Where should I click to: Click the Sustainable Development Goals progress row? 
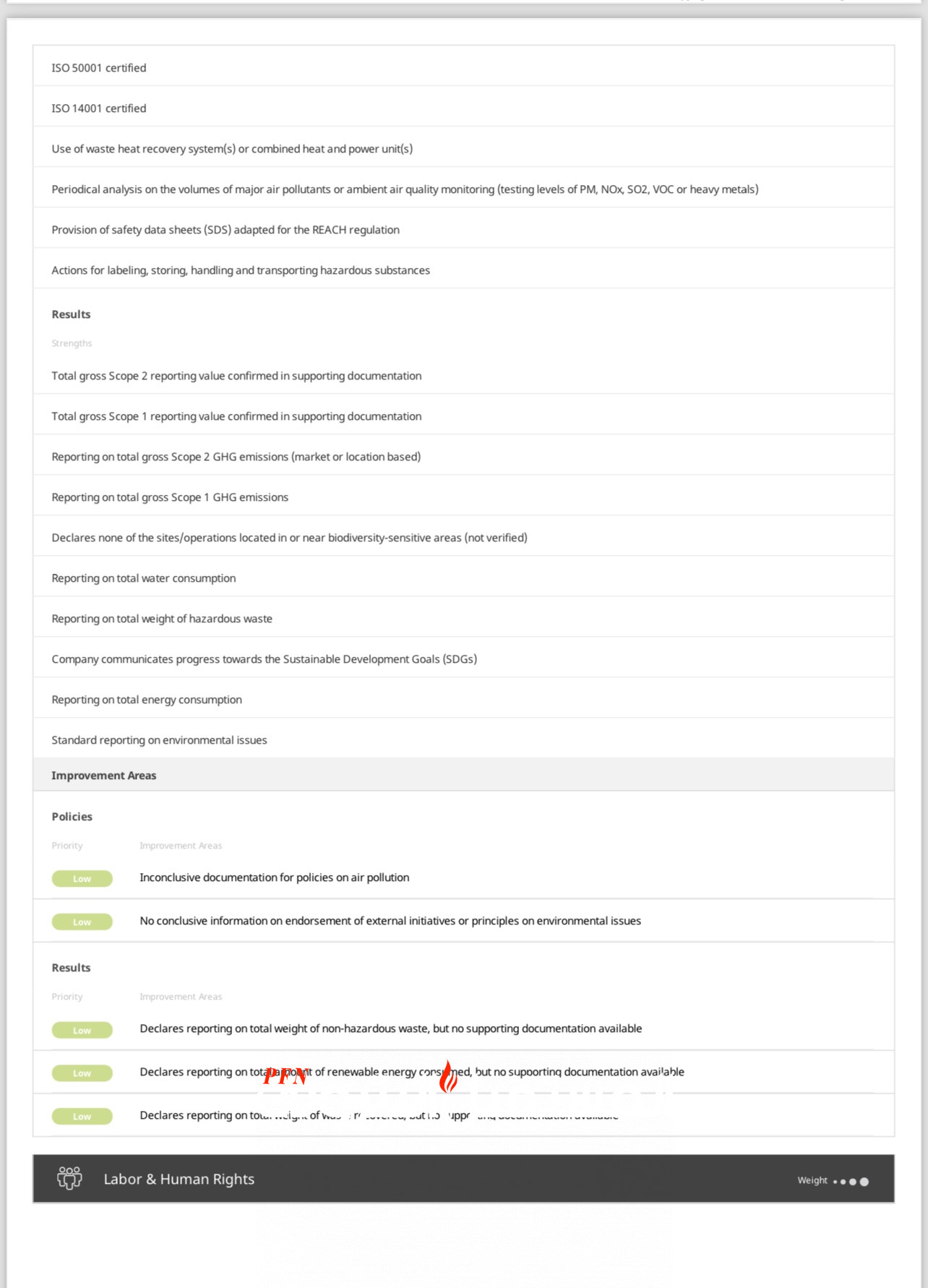pyautogui.click(x=463, y=658)
